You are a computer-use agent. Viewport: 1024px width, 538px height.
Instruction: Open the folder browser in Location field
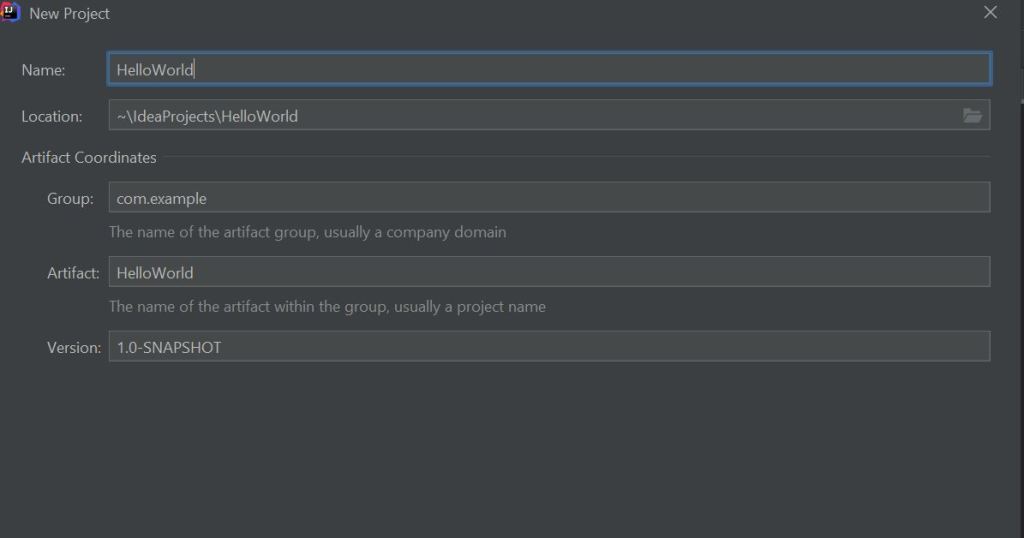pyautogui.click(x=972, y=116)
